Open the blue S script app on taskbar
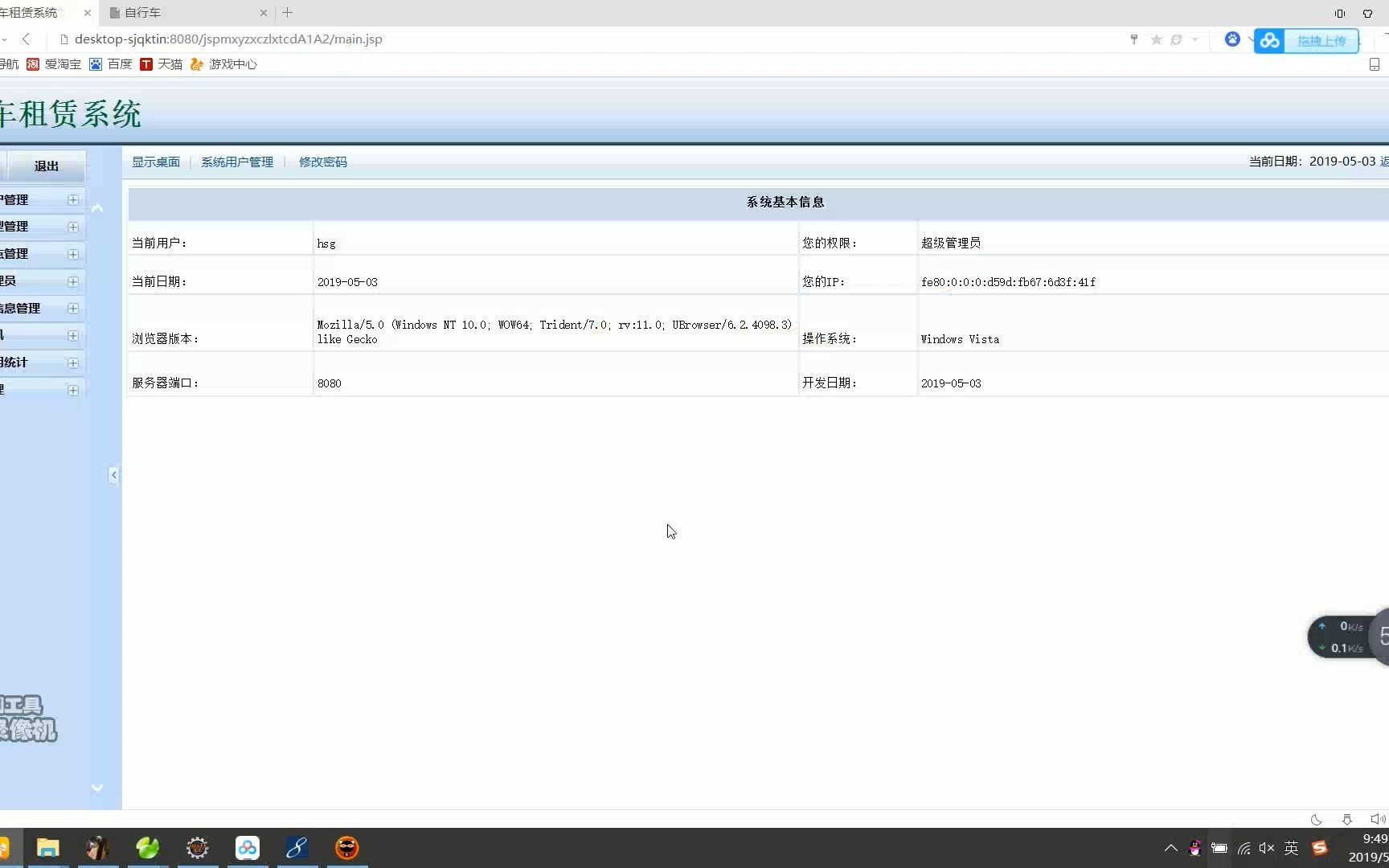This screenshot has height=868, width=1389. pos(297,848)
